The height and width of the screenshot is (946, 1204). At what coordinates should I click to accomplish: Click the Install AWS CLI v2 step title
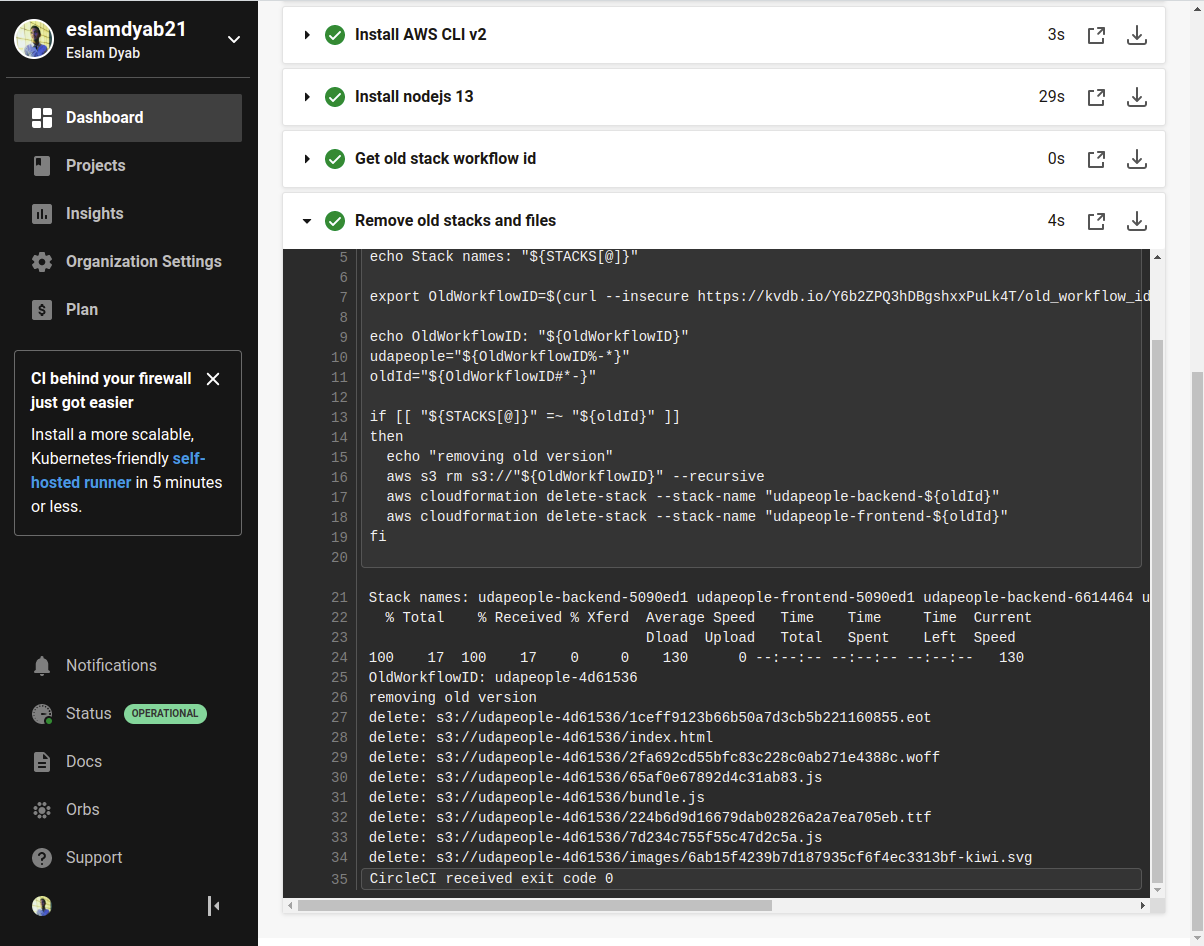coord(421,35)
